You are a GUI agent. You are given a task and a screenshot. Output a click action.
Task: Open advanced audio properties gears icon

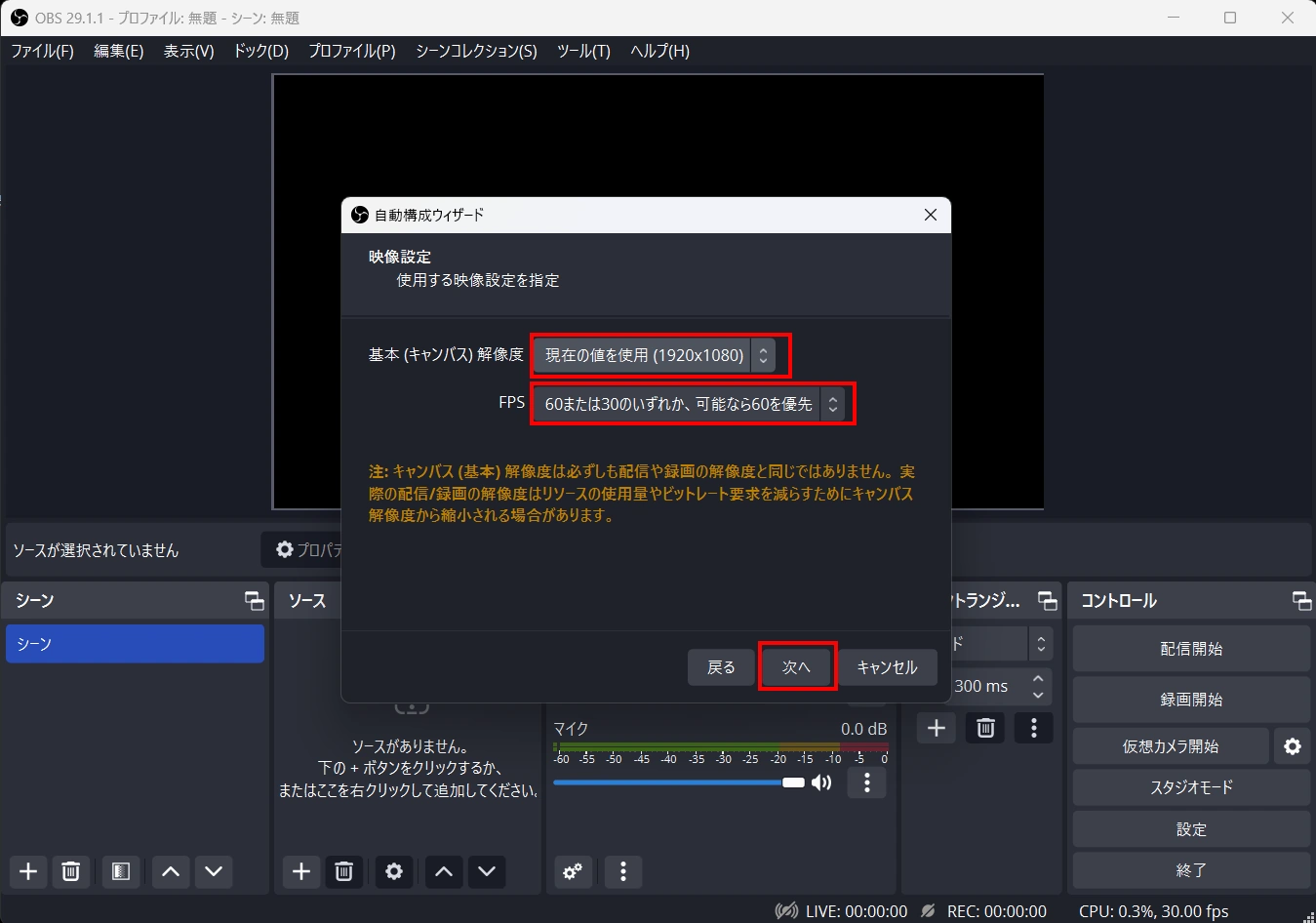[x=573, y=871]
